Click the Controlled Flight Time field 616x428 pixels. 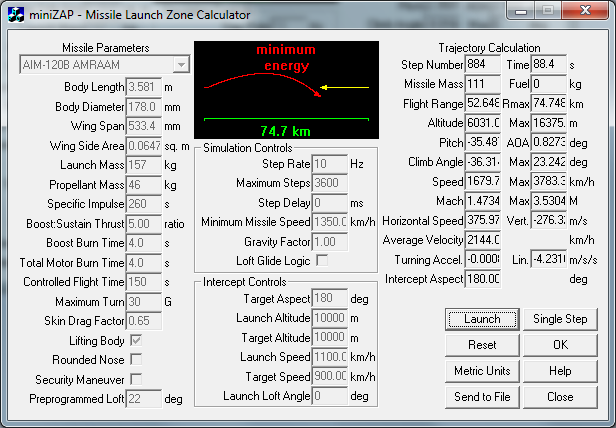point(144,282)
